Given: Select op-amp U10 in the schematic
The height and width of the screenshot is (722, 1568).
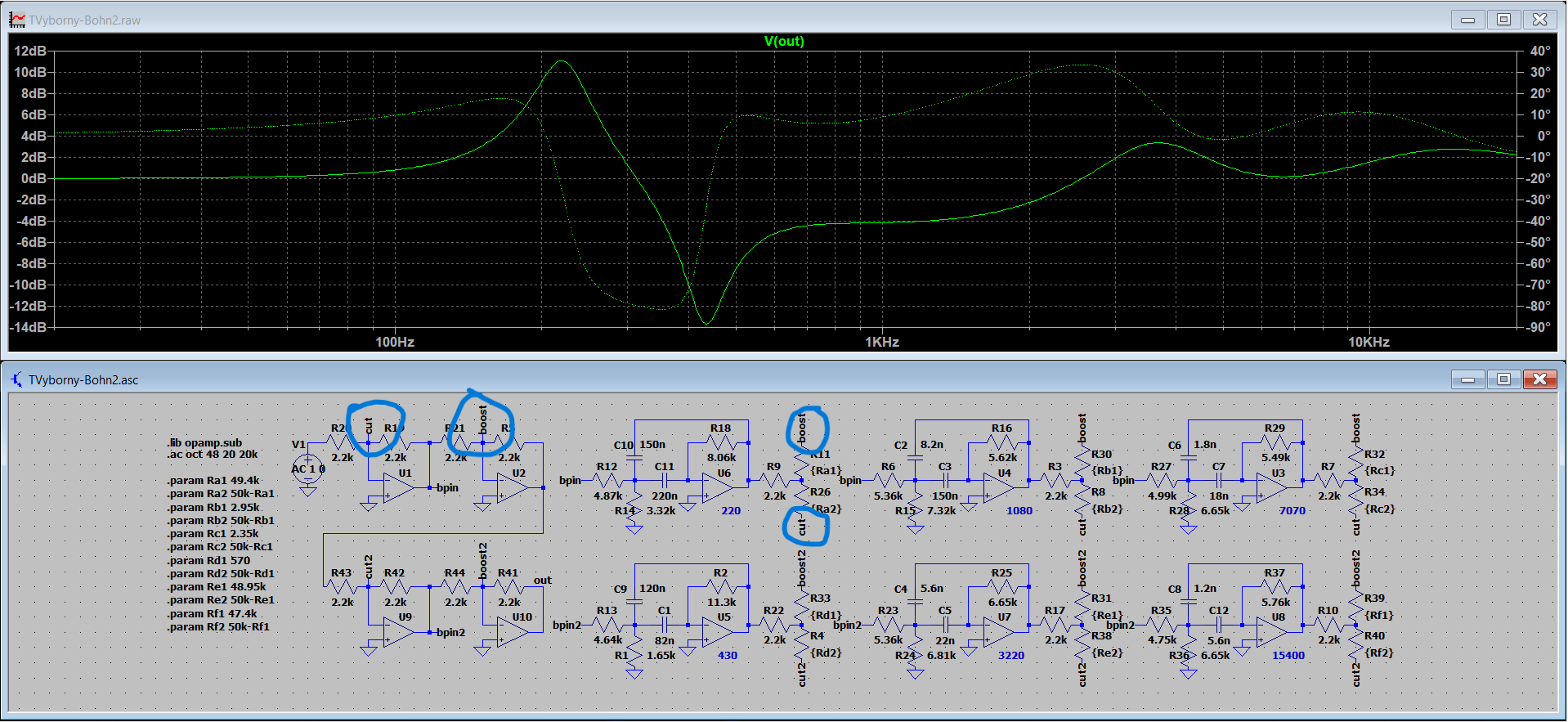Looking at the screenshot, I should [x=512, y=632].
